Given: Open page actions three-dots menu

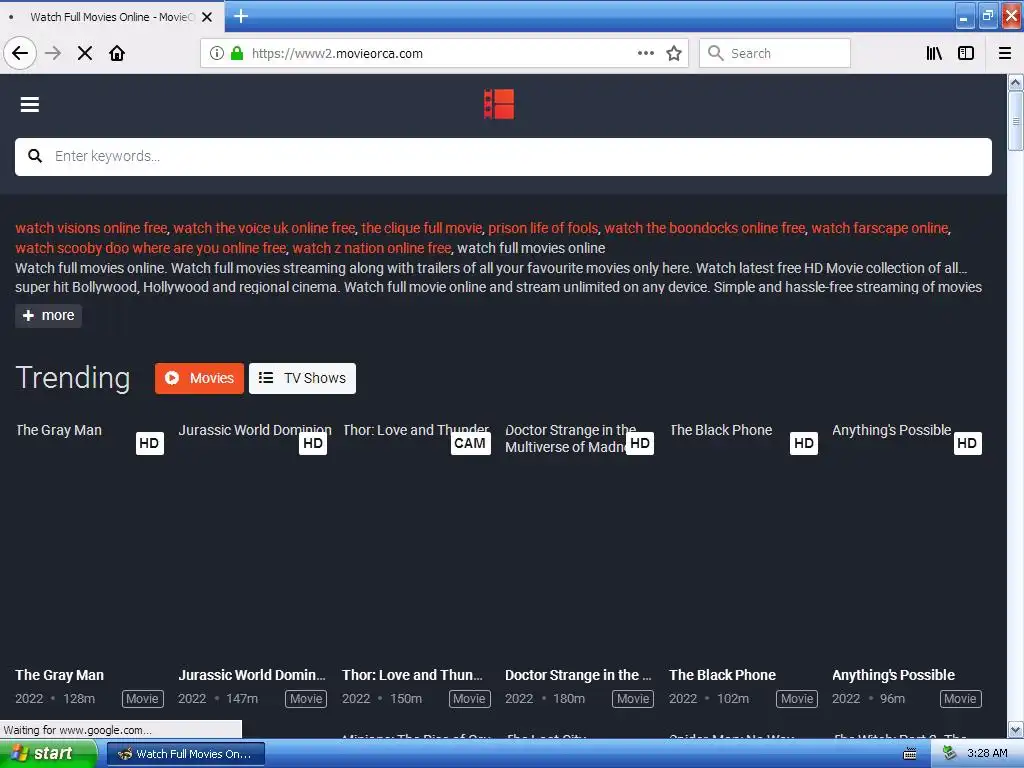Looking at the screenshot, I should click(646, 53).
